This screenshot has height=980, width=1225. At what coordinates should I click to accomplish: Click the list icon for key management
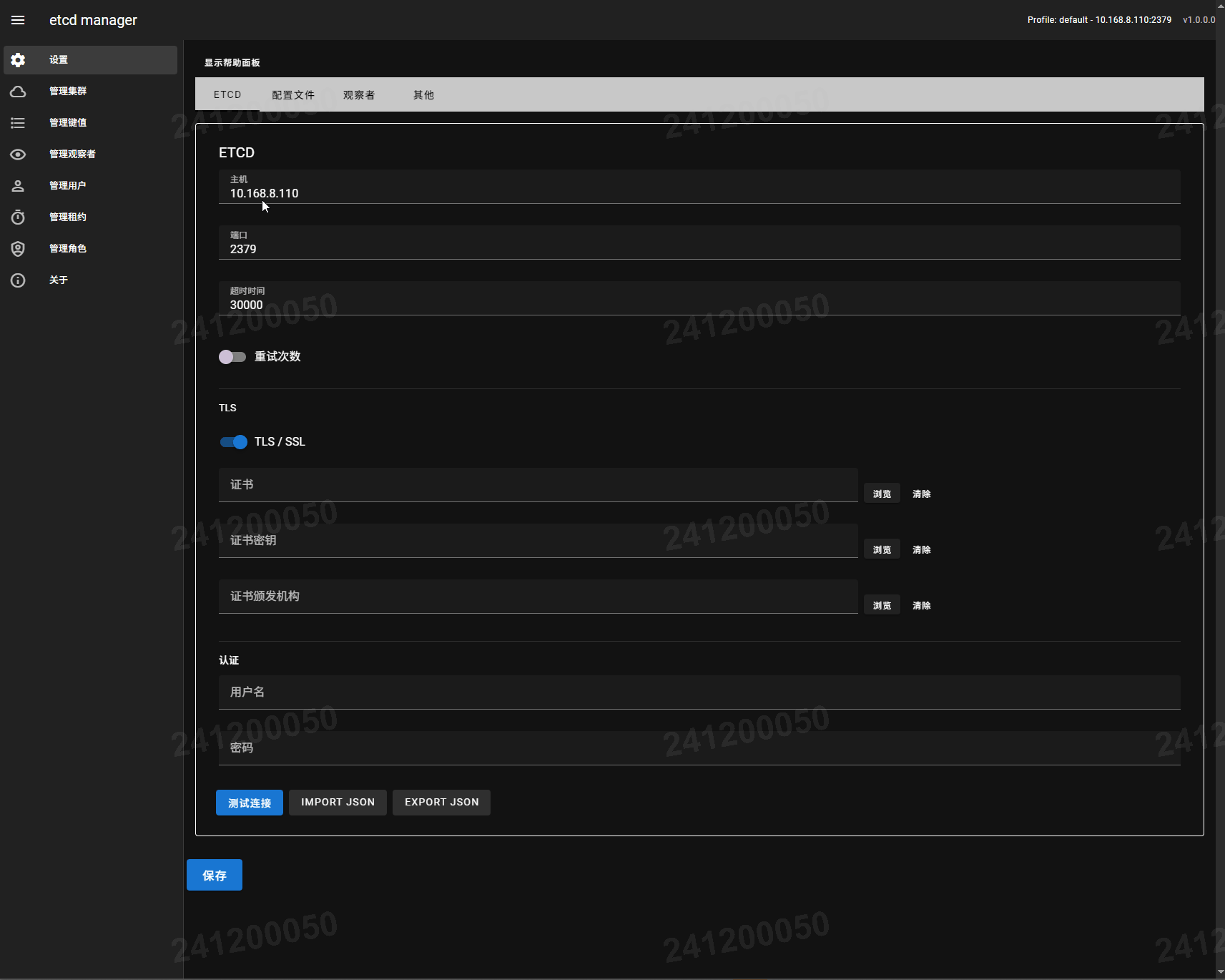coord(18,123)
